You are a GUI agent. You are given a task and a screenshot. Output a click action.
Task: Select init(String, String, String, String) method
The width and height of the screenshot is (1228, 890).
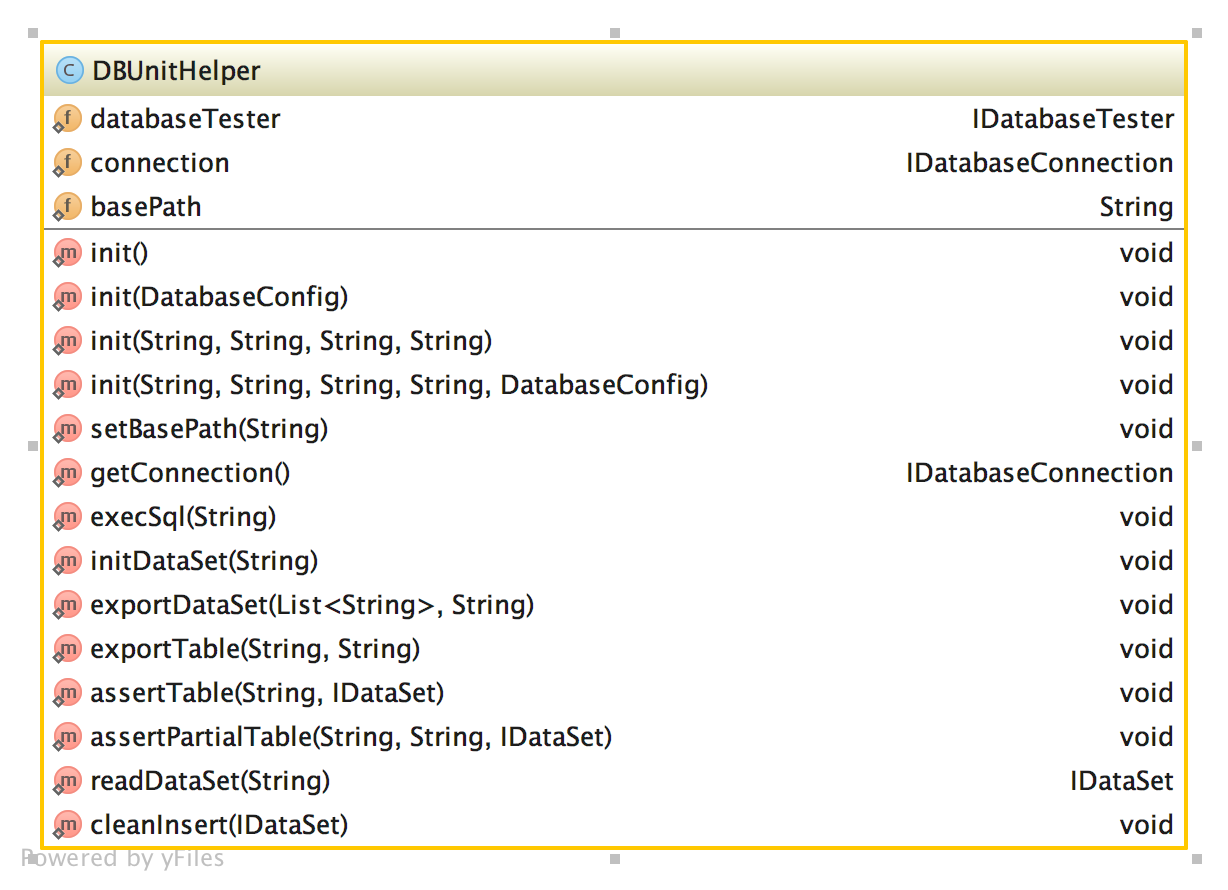(291, 341)
